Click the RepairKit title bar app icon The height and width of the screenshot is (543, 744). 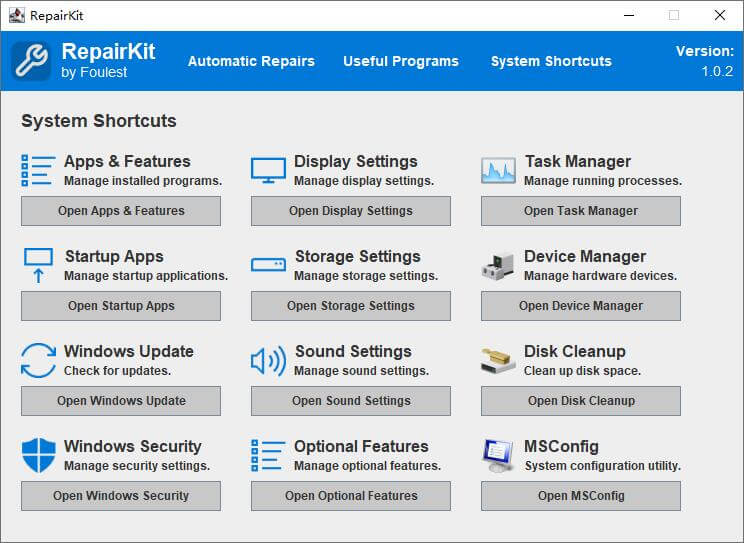17,15
